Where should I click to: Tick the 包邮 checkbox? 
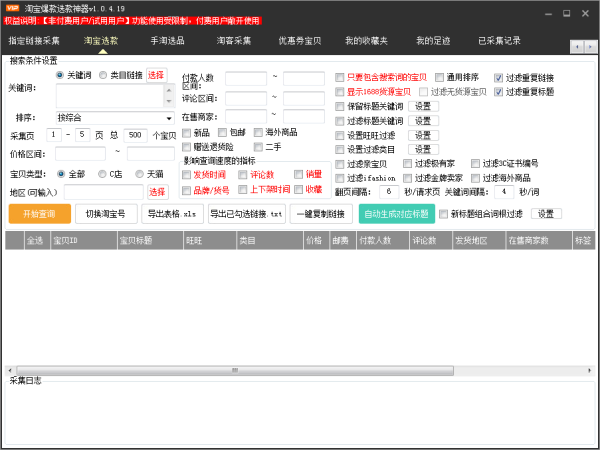coord(222,132)
